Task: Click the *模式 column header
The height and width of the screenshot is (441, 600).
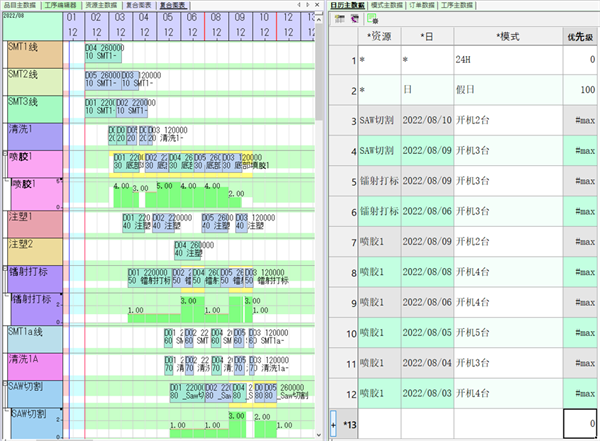Action: coord(508,36)
